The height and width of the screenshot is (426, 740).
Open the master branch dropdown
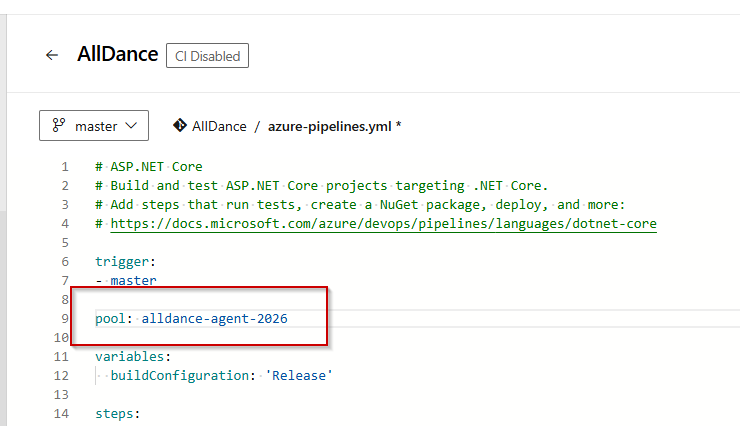(x=94, y=126)
